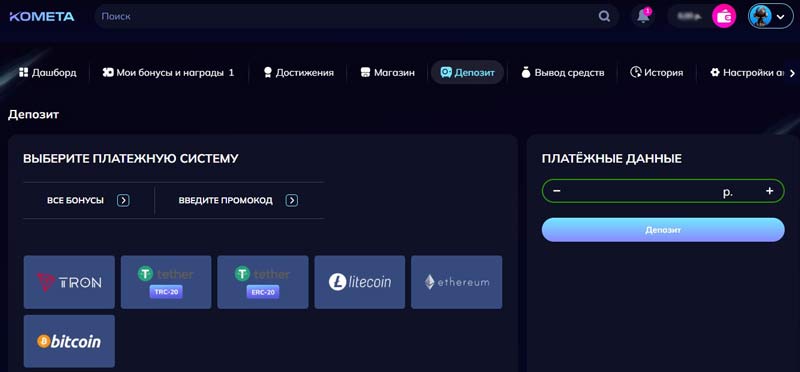Focus the Поиск search field
800x372 pixels.
tap(356, 16)
